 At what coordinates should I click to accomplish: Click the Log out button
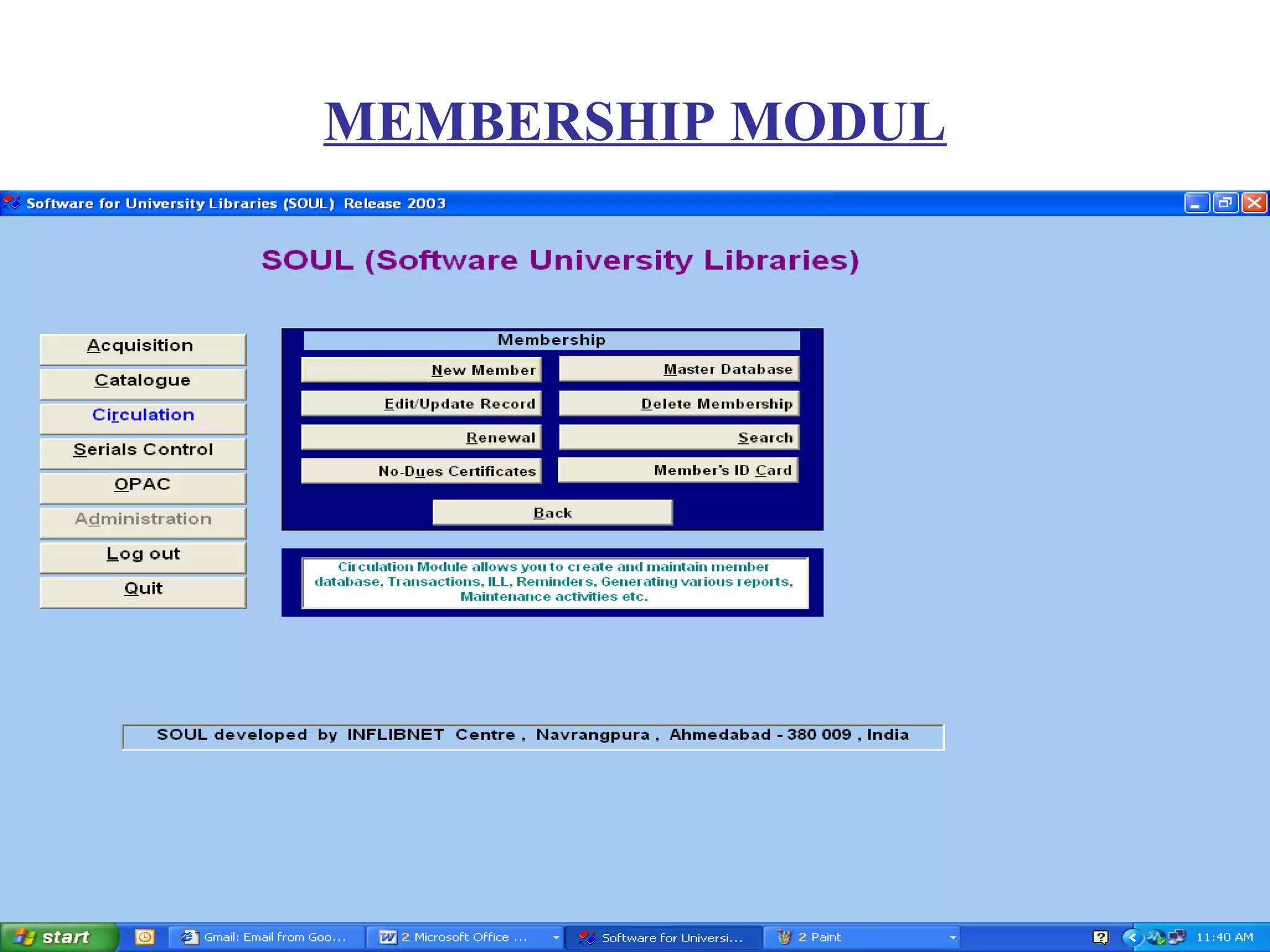[143, 557]
